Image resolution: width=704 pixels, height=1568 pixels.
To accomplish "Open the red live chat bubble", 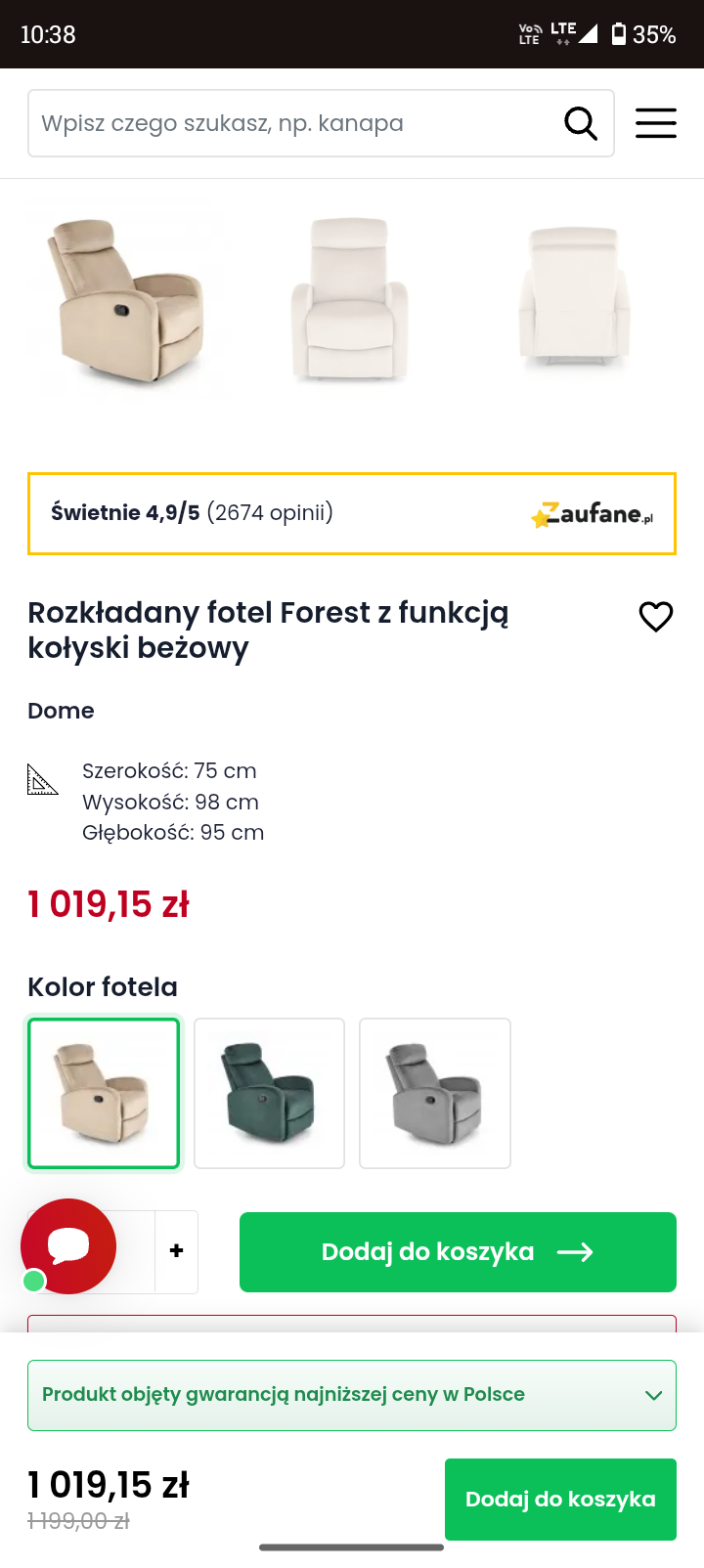I will [68, 1246].
